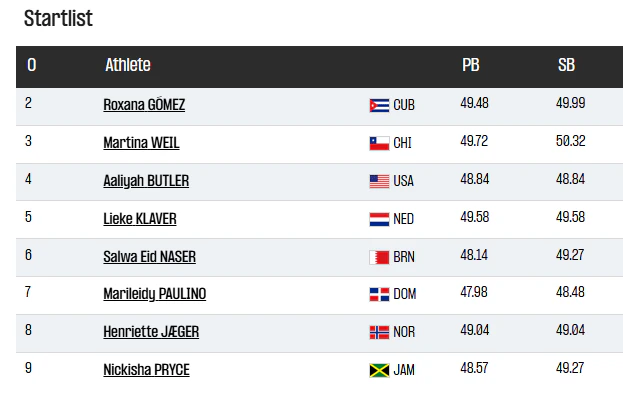Click the PB column header
This screenshot has width=623, height=395.
[470, 65]
